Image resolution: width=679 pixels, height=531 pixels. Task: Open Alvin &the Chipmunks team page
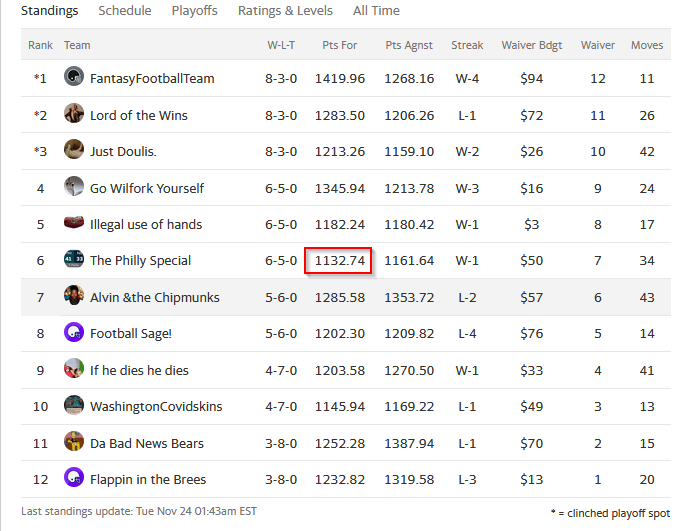(x=154, y=297)
